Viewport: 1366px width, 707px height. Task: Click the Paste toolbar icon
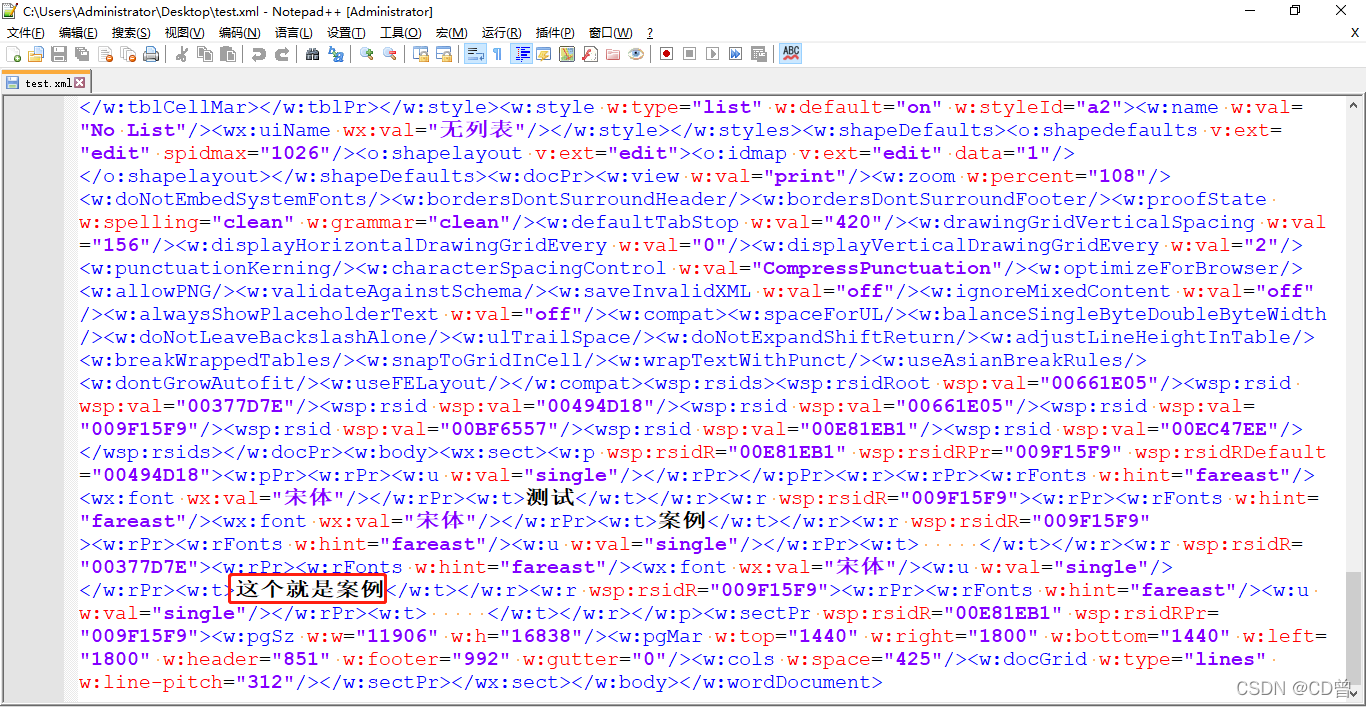tap(227, 54)
